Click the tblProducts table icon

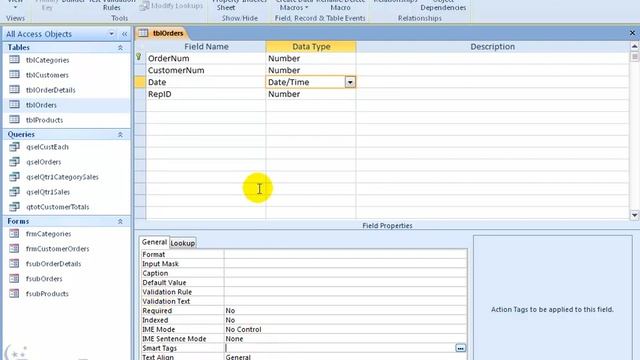pos(14,120)
